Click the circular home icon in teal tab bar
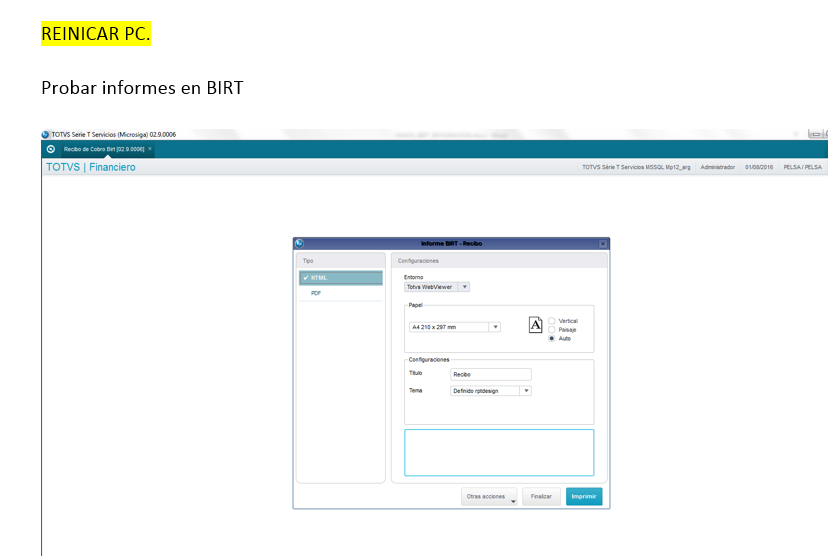Viewport: 828px width, 556px height. coord(51,149)
